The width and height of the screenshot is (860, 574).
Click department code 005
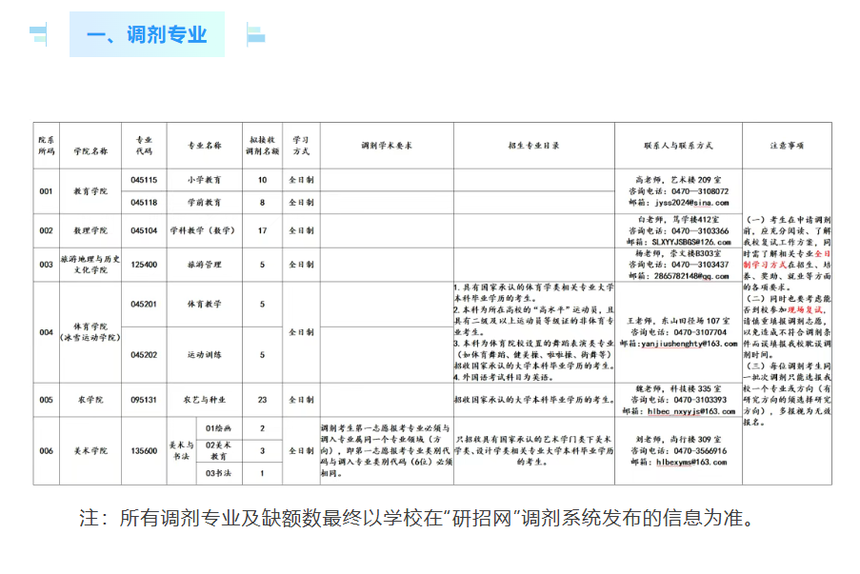click(46, 400)
